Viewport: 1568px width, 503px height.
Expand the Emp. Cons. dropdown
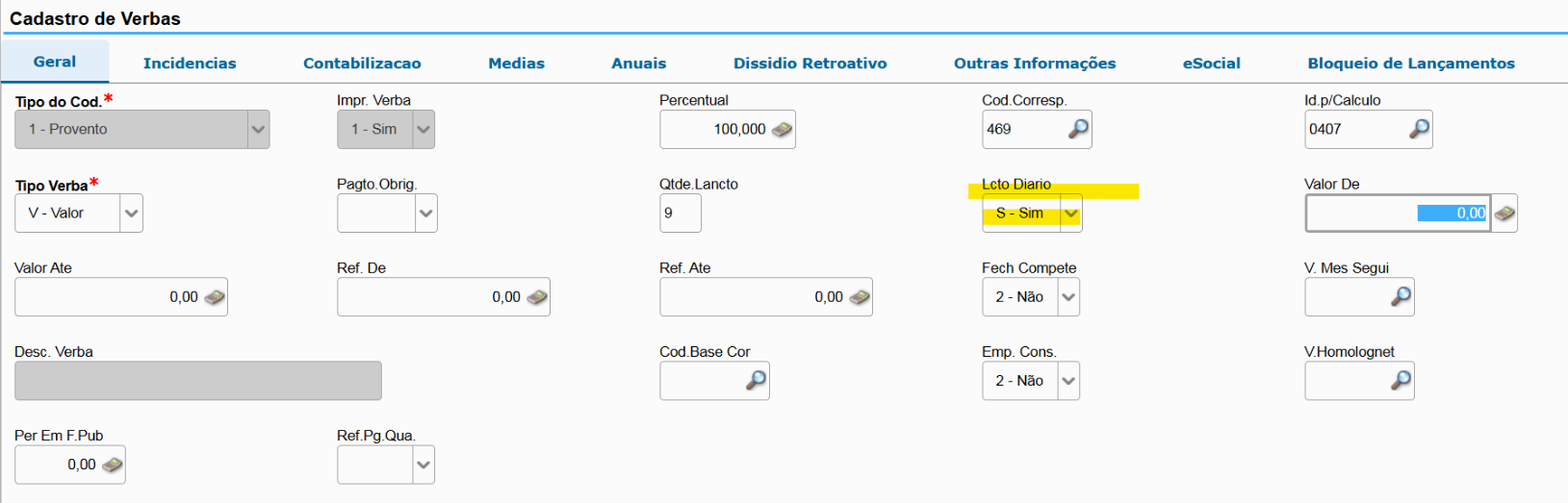coord(1068,381)
